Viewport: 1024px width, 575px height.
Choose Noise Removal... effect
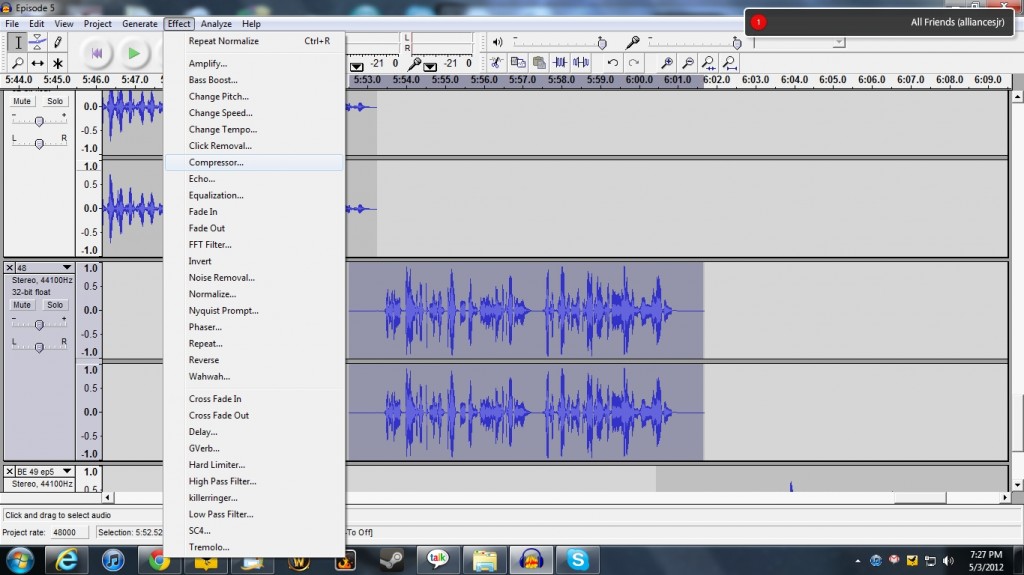254,278
